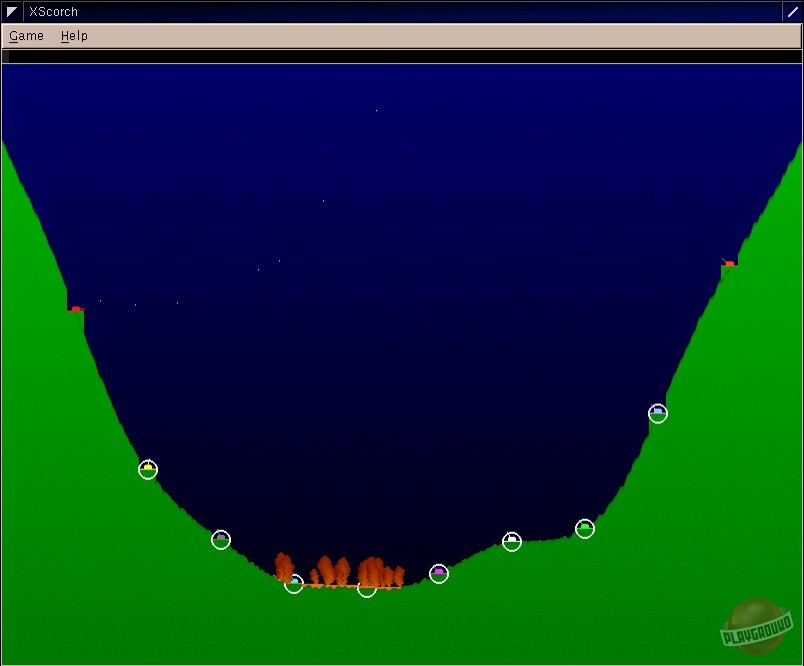Target the green shielded tank
The image size is (804, 666).
click(585, 528)
